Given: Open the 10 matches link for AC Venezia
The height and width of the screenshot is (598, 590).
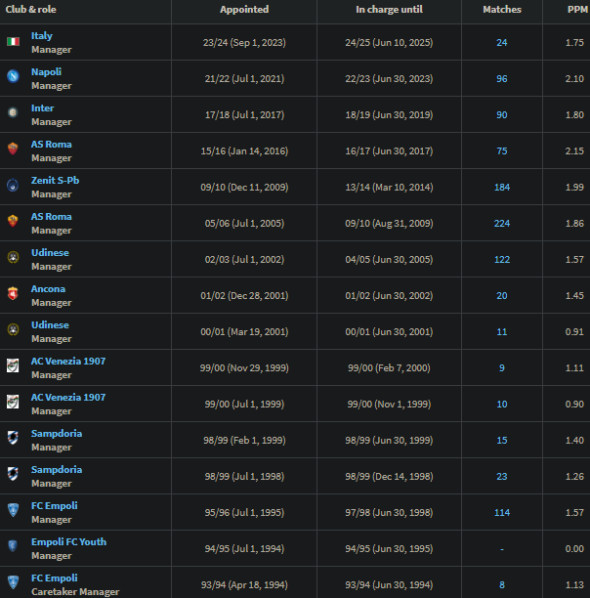Looking at the screenshot, I should 502,404.
